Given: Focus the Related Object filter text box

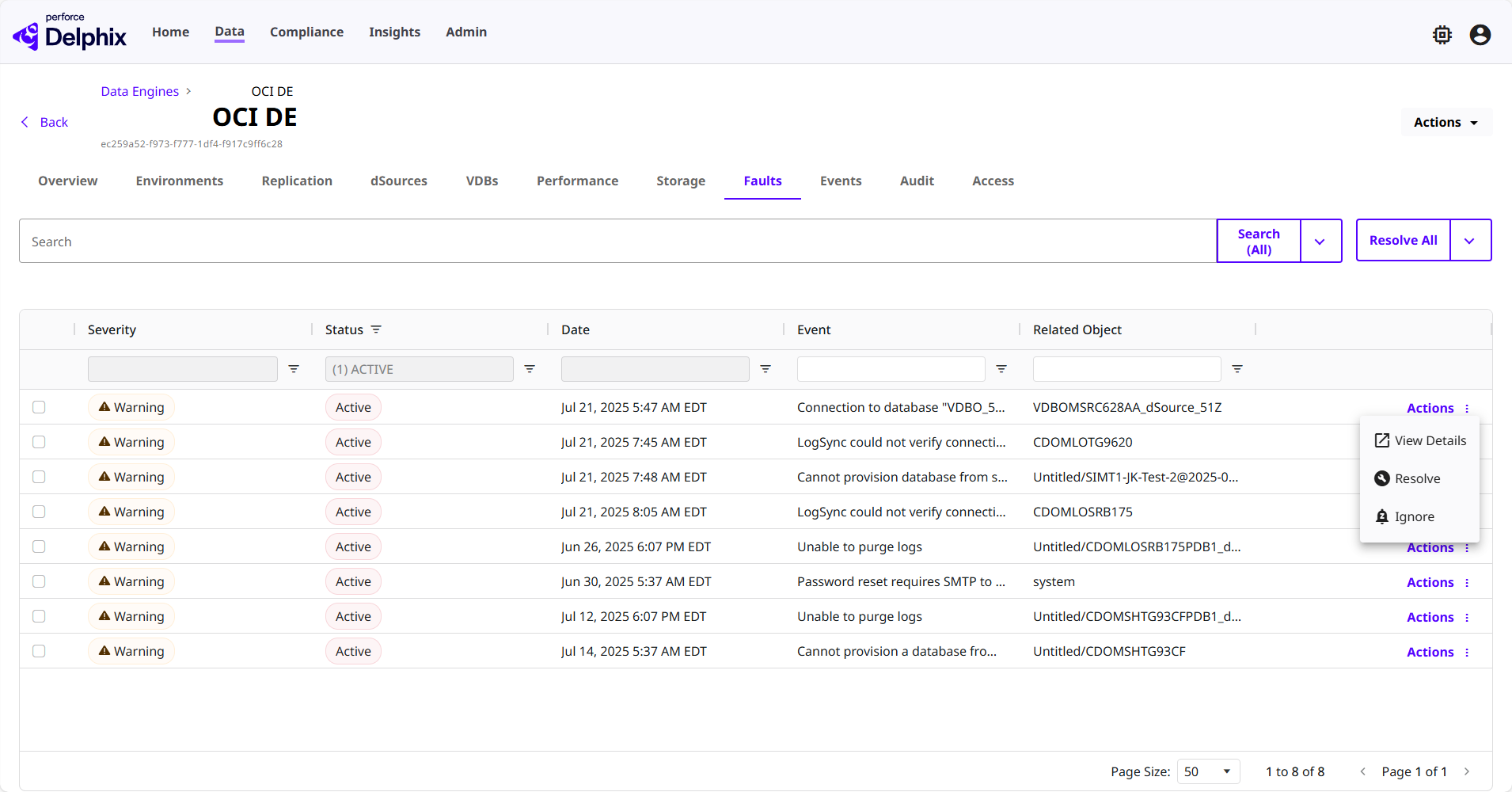Looking at the screenshot, I should tap(1127, 369).
